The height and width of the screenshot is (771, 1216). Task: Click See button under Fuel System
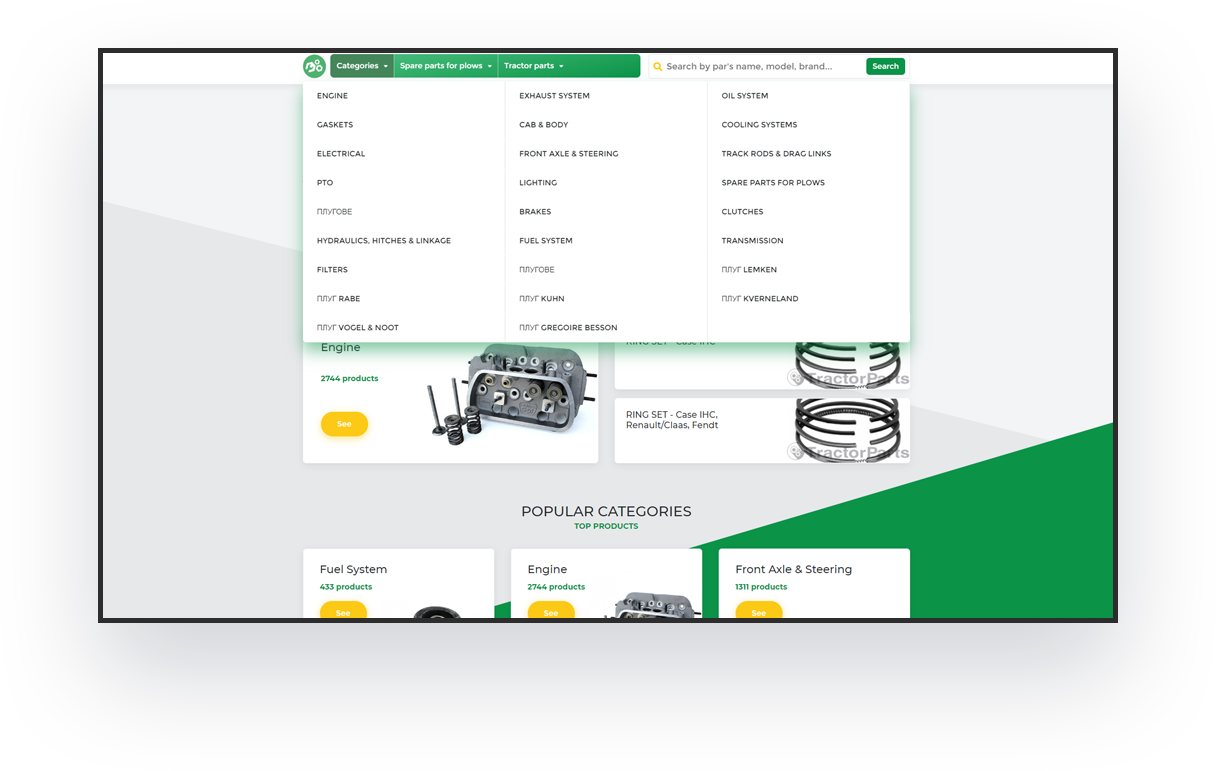(x=343, y=611)
